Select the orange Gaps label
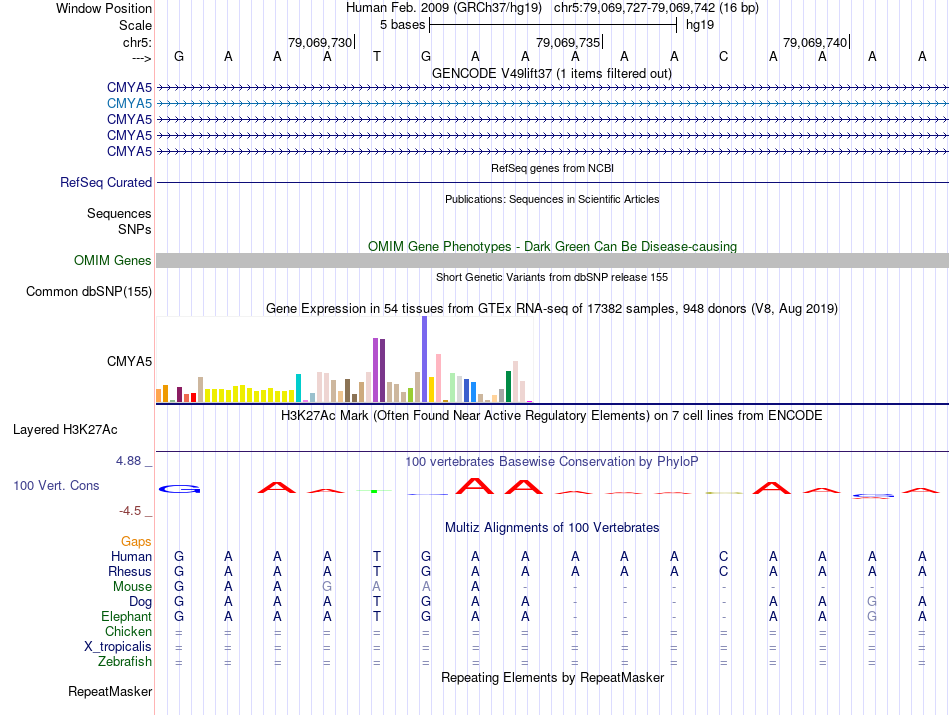This screenshot has width=950, height=715. (x=136, y=541)
